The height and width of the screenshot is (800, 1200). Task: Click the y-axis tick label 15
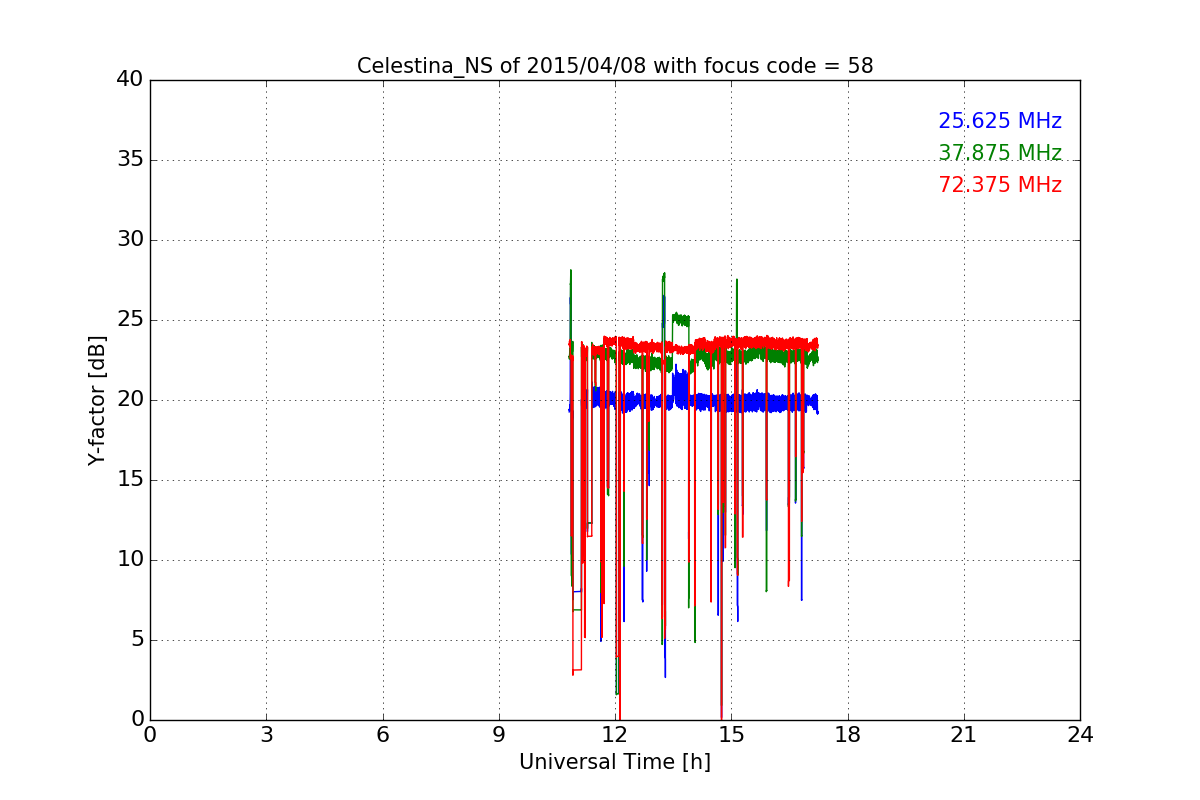(x=130, y=480)
